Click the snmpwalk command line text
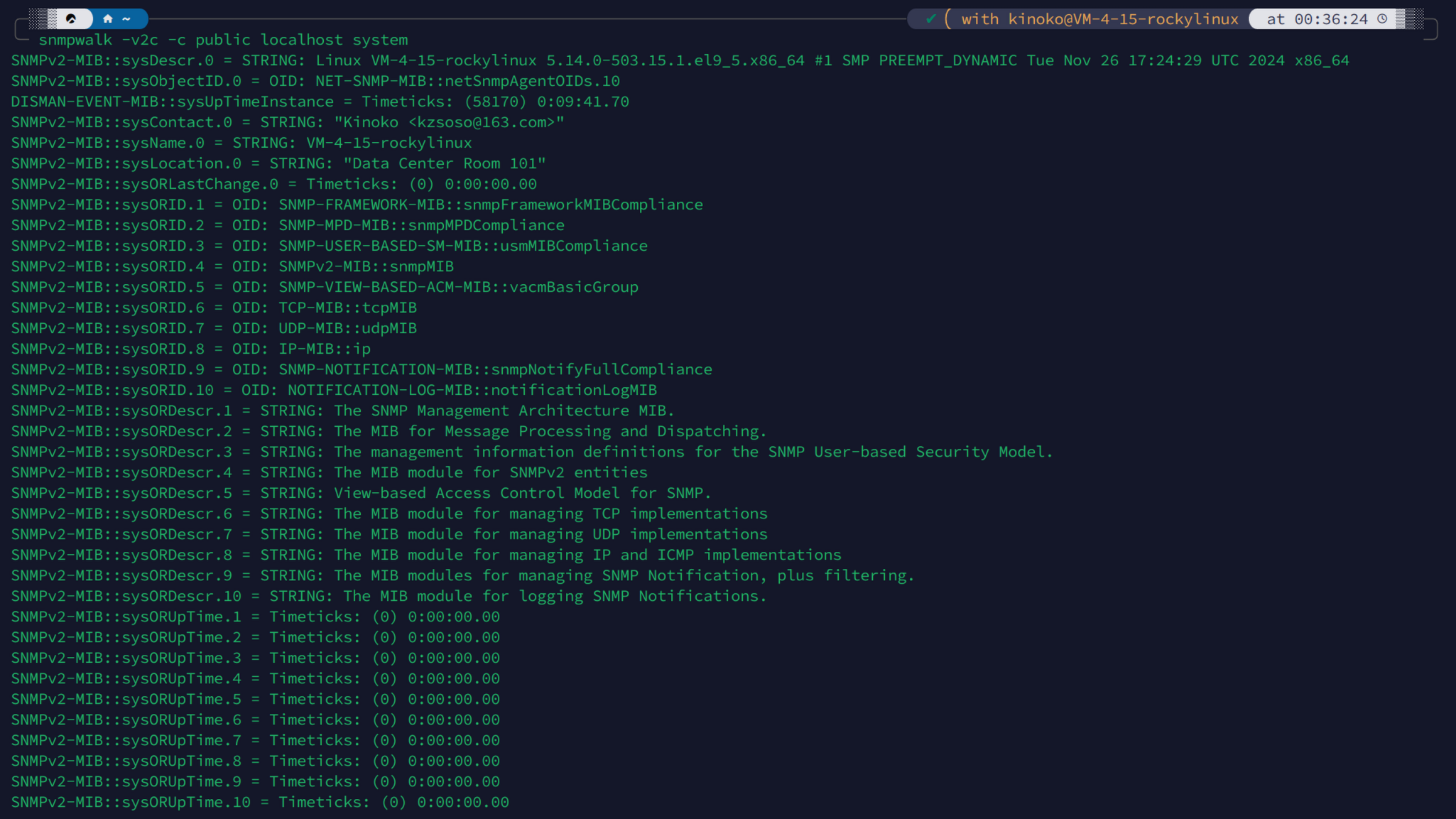This screenshot has height=819, width=1456. click(223, 40)
